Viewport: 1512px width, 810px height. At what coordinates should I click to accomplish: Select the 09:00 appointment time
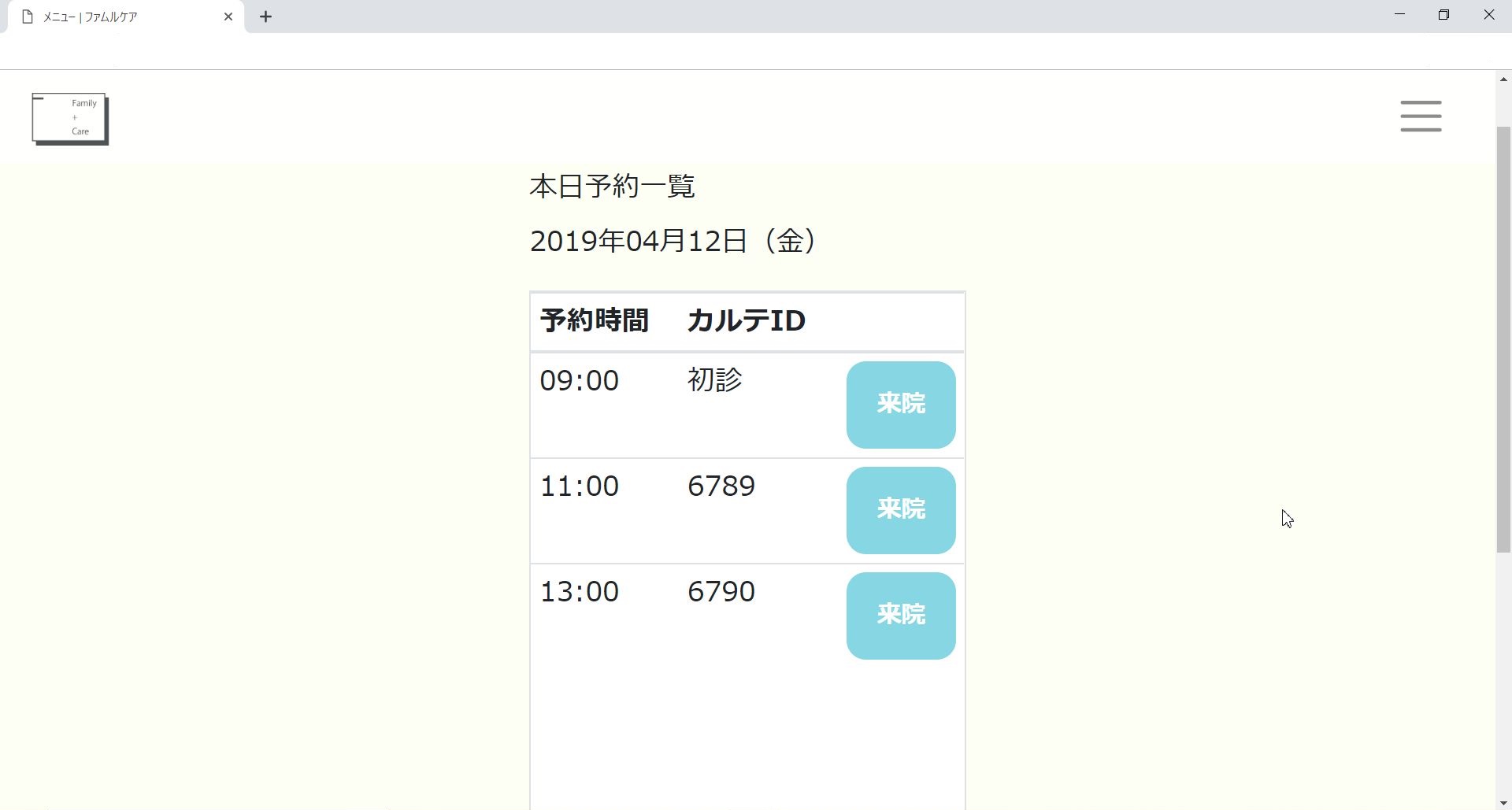pos(580,380)
